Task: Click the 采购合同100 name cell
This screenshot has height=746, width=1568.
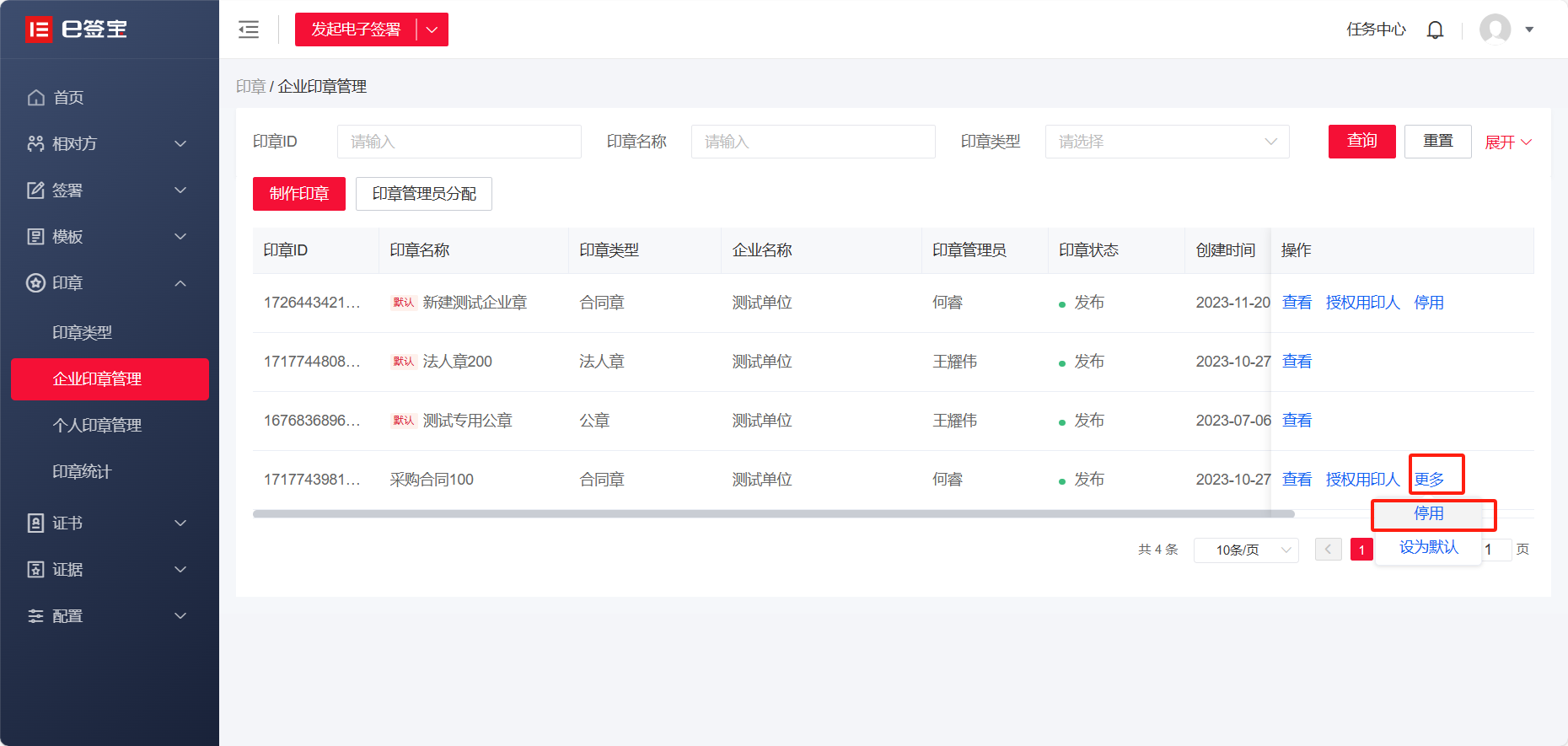Action: 432,480
